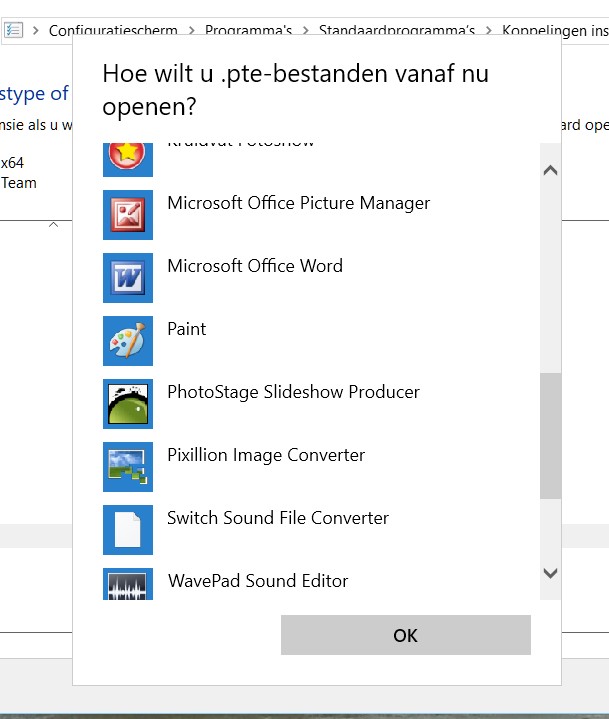
Task: Select the text 'PhotoStage Slideshow Producer'
Action: (x=293, y=392)
